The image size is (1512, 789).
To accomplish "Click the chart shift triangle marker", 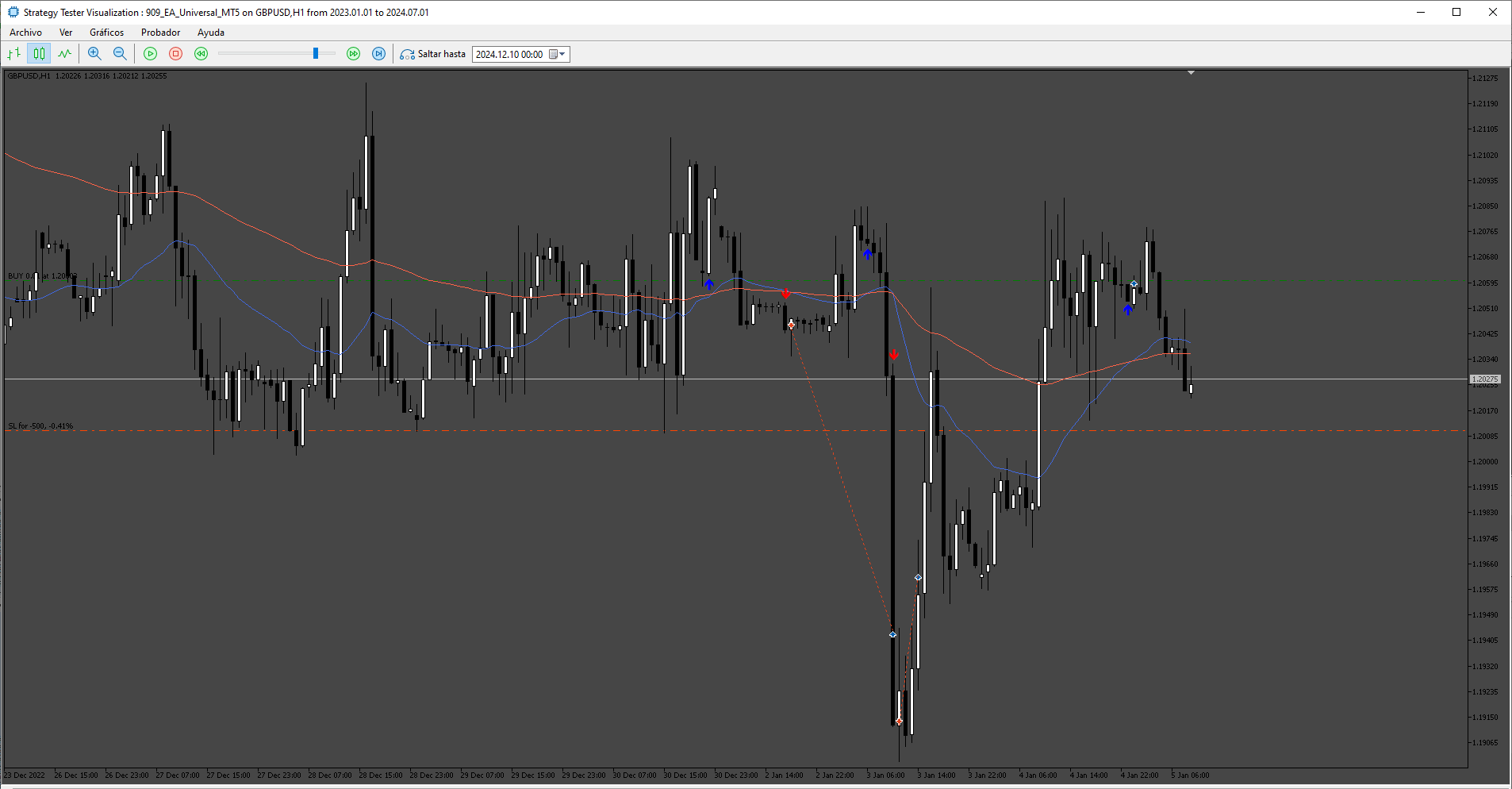I will [x=1191, y=73].
